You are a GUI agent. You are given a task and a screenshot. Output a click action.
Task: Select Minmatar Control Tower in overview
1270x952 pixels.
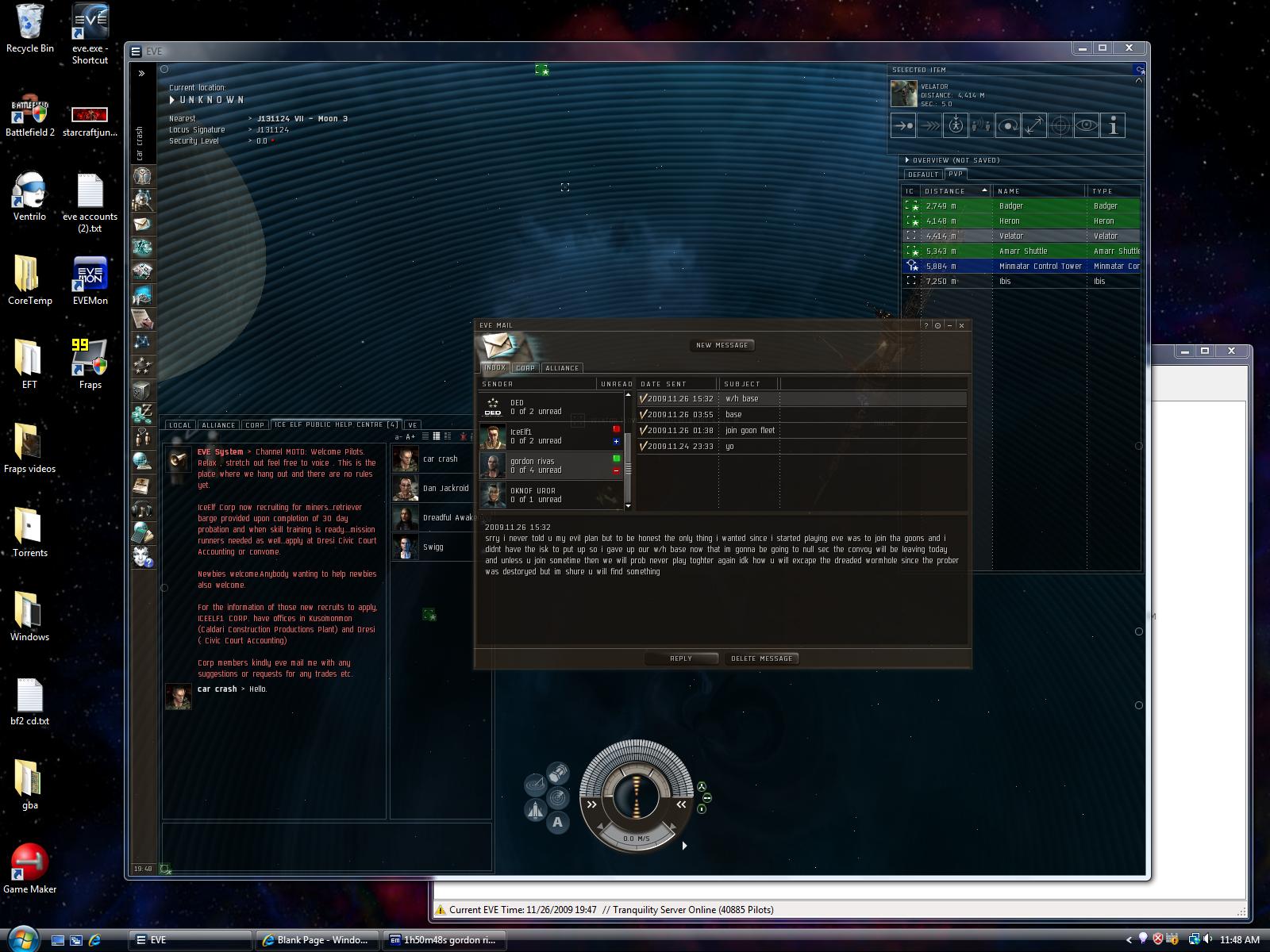[x=1022, y=267]
